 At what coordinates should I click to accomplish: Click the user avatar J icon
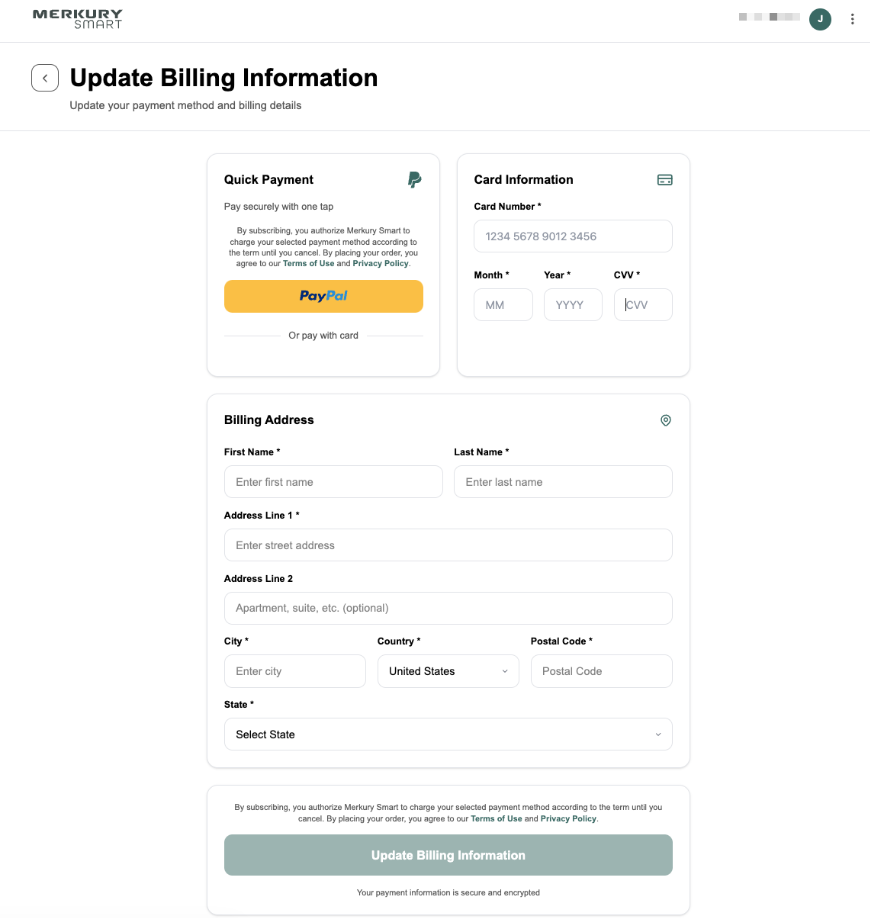820,19
